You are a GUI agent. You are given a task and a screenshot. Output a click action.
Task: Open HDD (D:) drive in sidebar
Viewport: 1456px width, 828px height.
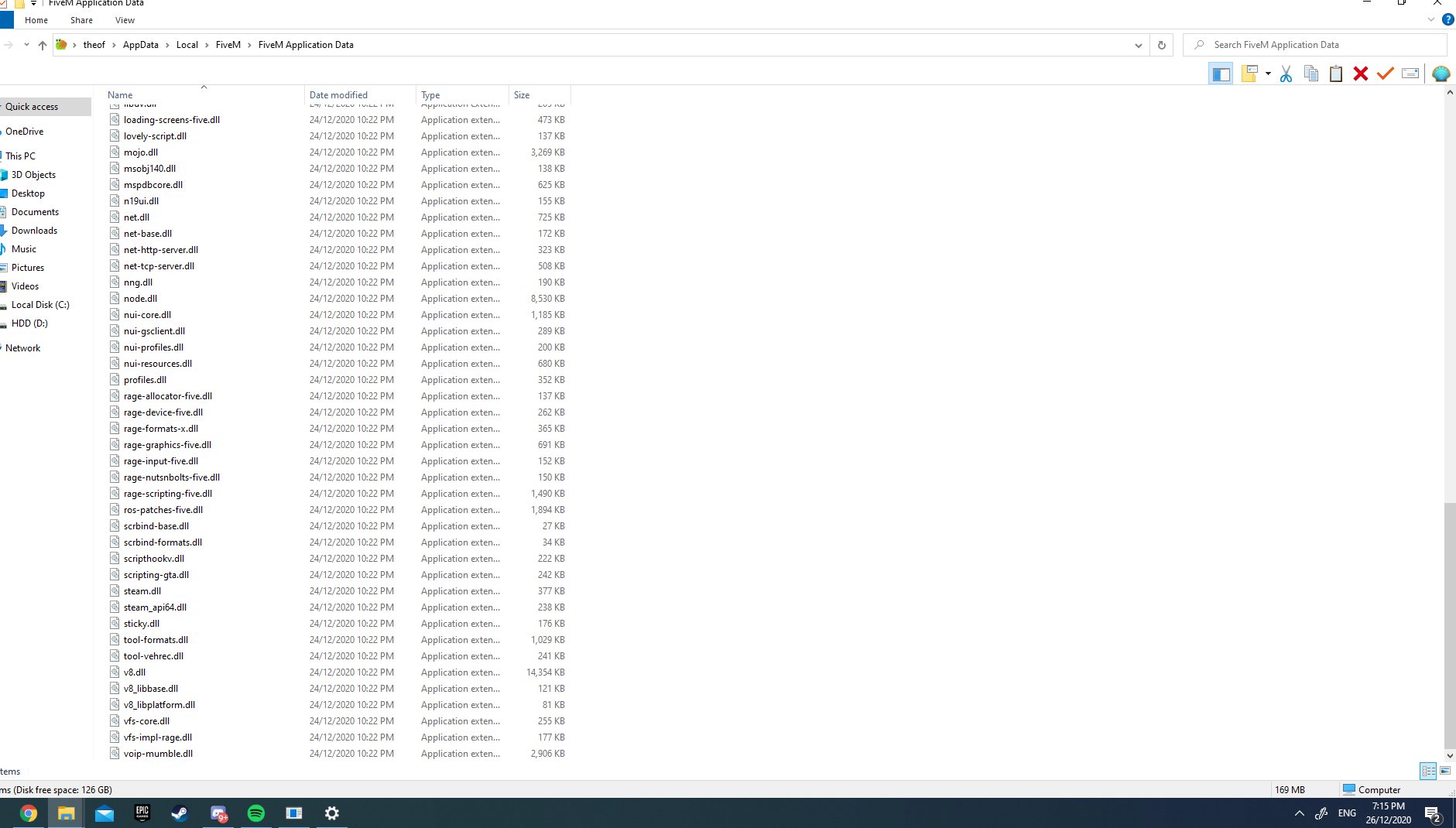(29, 323)
